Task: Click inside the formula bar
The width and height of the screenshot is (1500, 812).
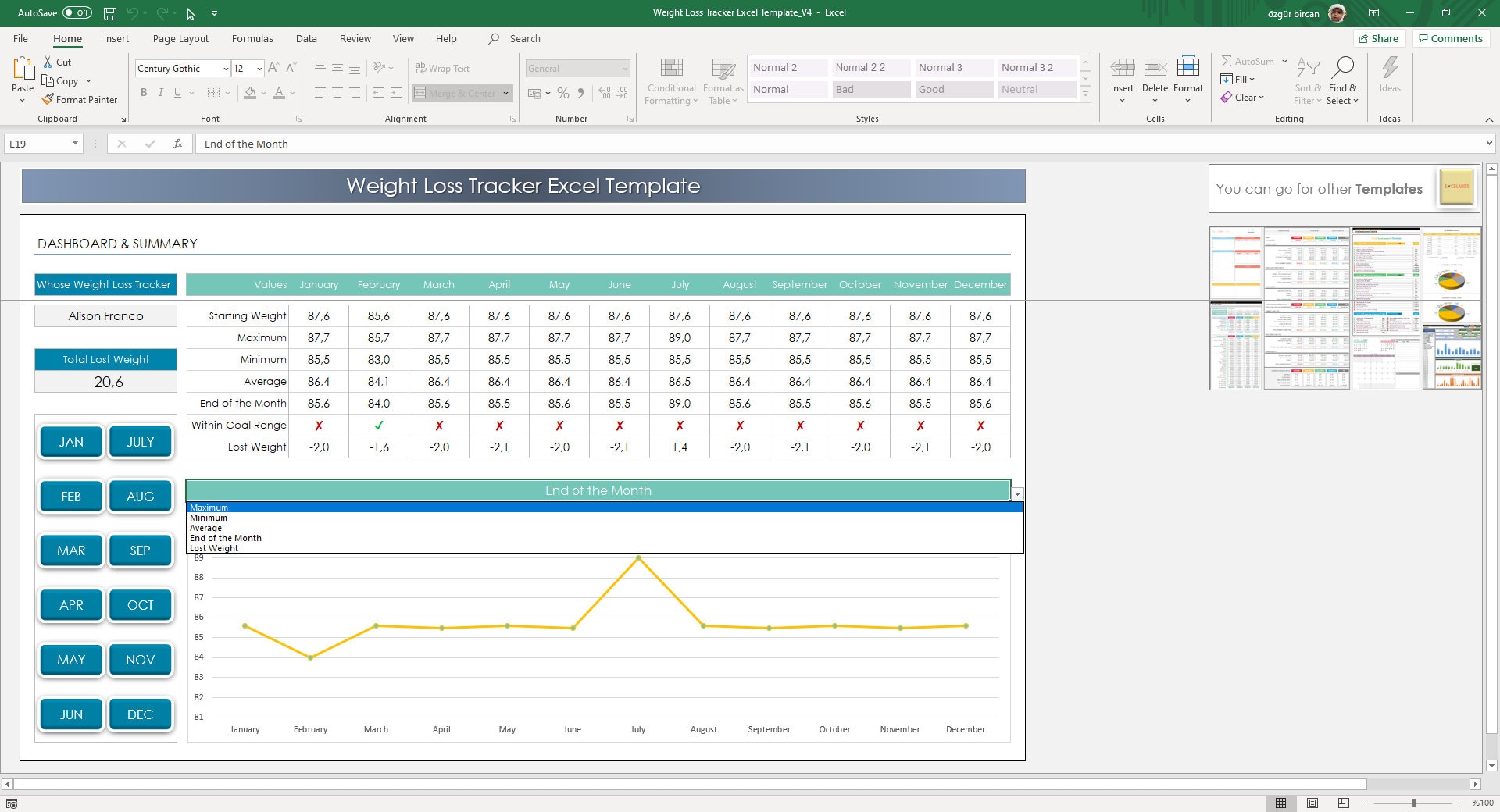Action: point(469,144)
